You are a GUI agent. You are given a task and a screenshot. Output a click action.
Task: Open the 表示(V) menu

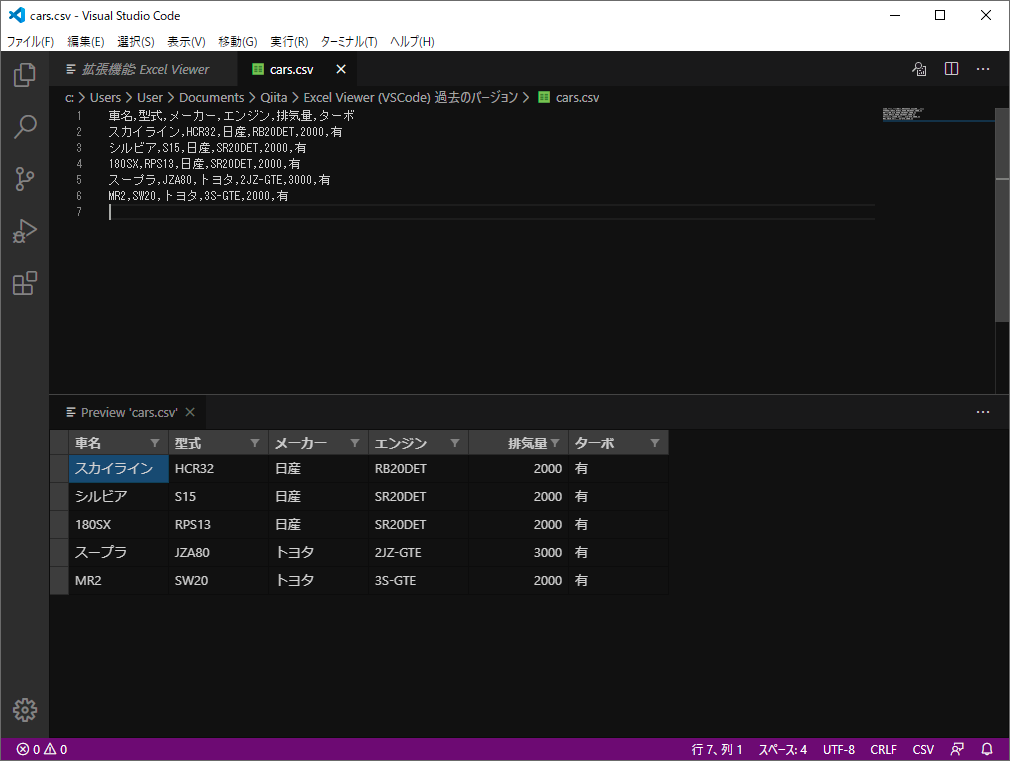click(x=186, y=42)
